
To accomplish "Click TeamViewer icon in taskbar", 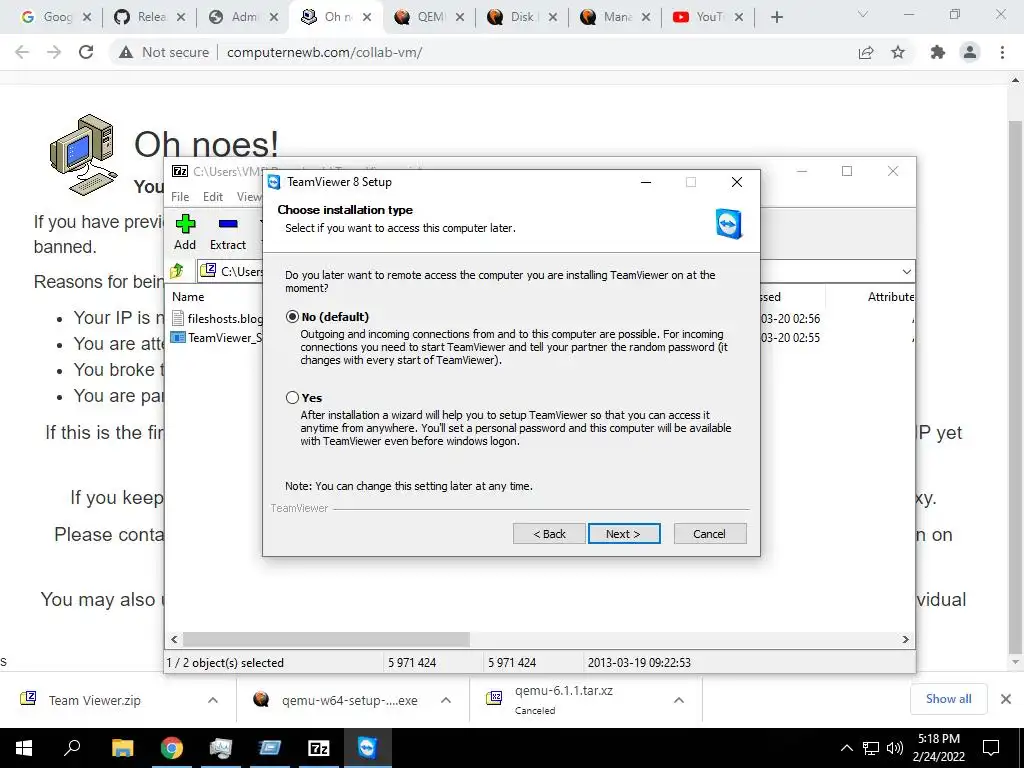I will [367, 748].
